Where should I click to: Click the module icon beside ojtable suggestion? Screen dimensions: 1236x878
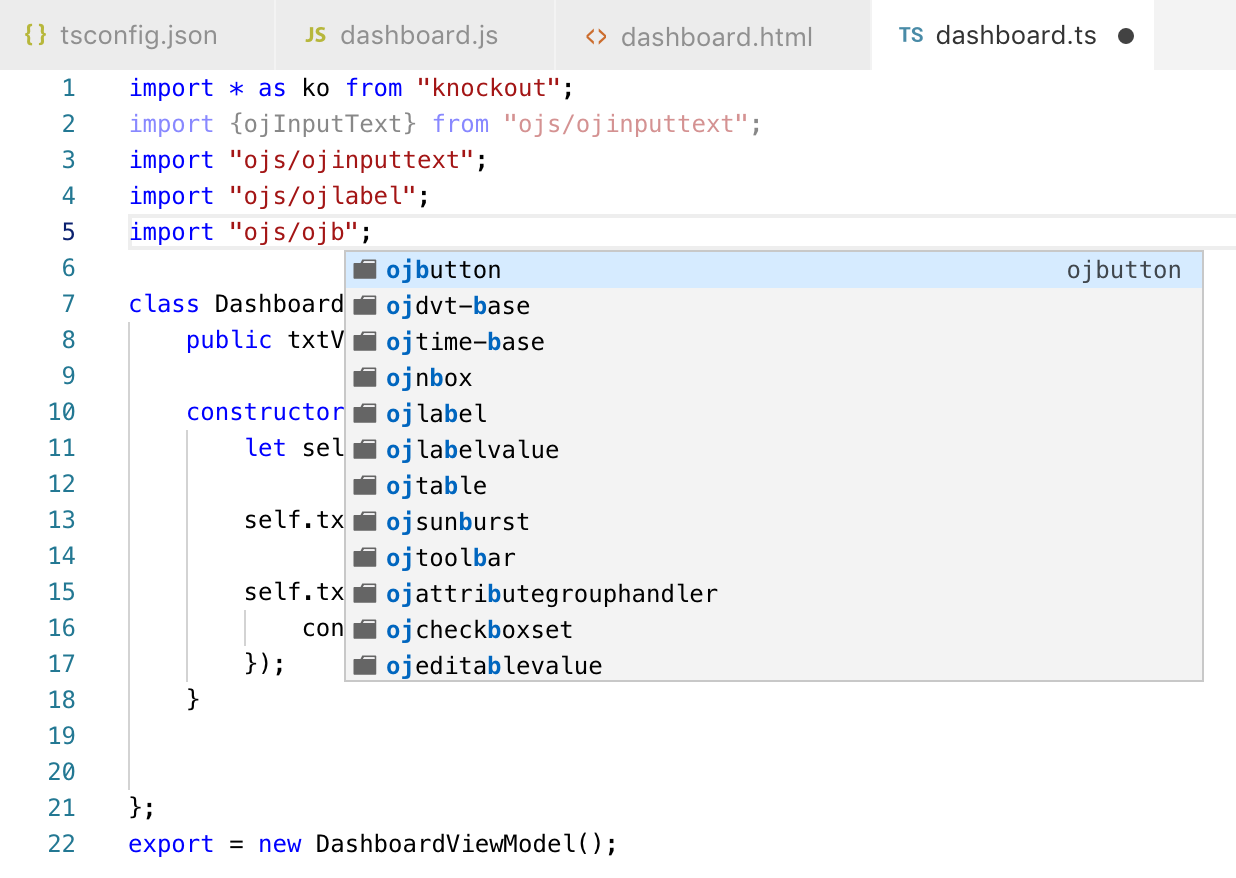[x=365, y=485]
